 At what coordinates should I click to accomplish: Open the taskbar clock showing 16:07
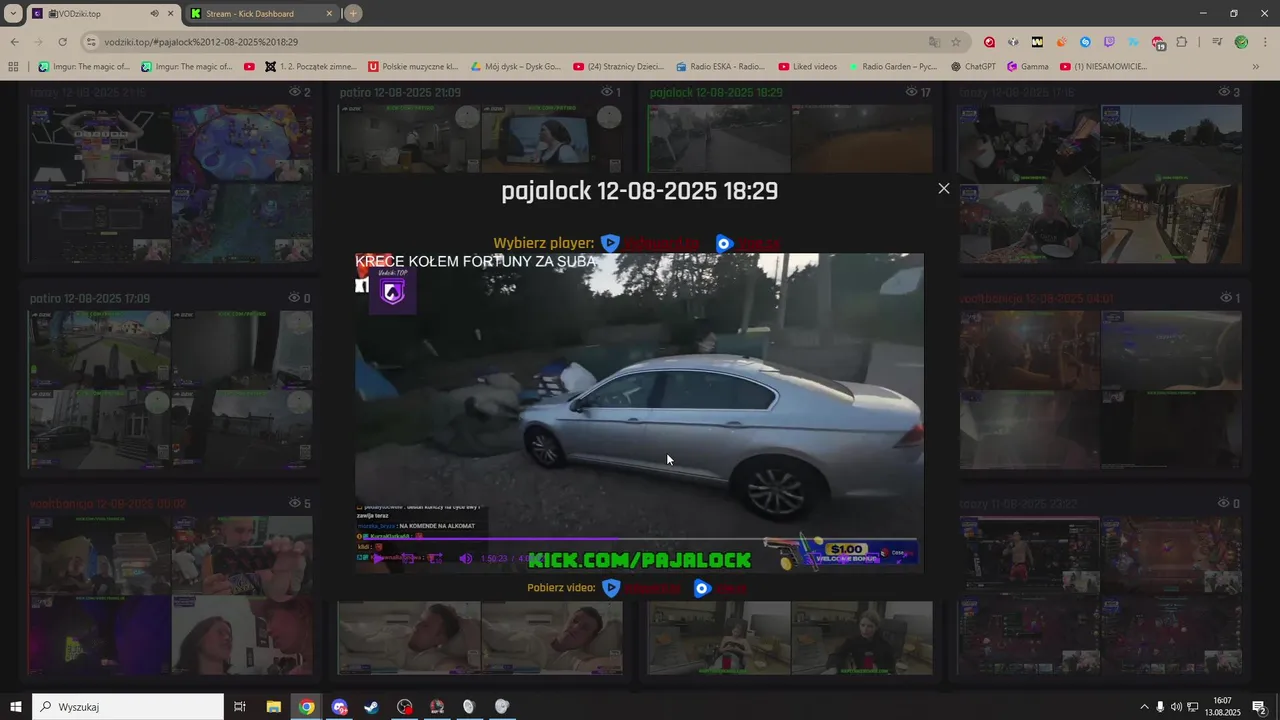pyautogui.click(x=1222, y=706)
